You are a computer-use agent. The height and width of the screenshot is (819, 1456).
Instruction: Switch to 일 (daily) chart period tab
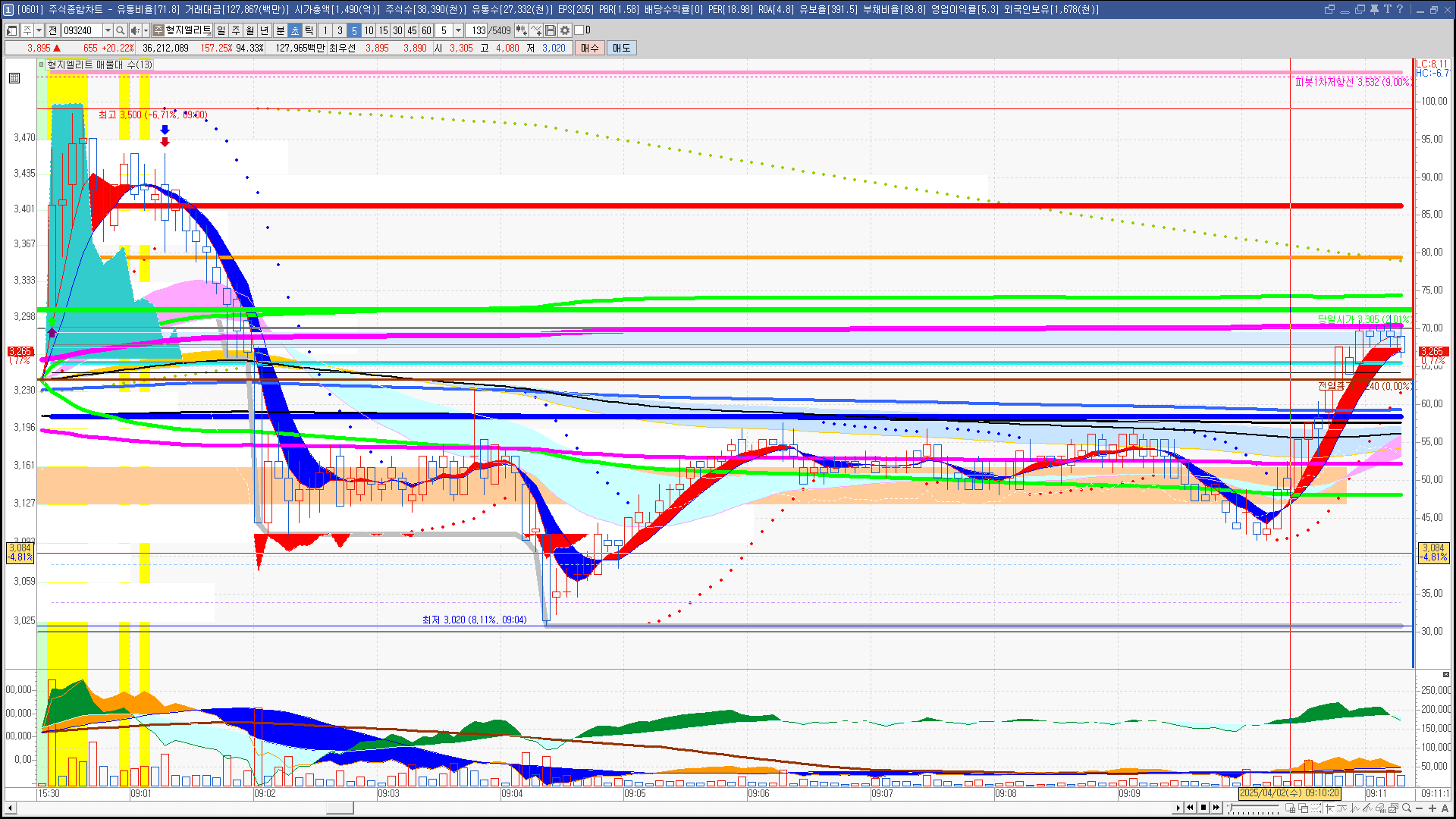pos(221,30)
